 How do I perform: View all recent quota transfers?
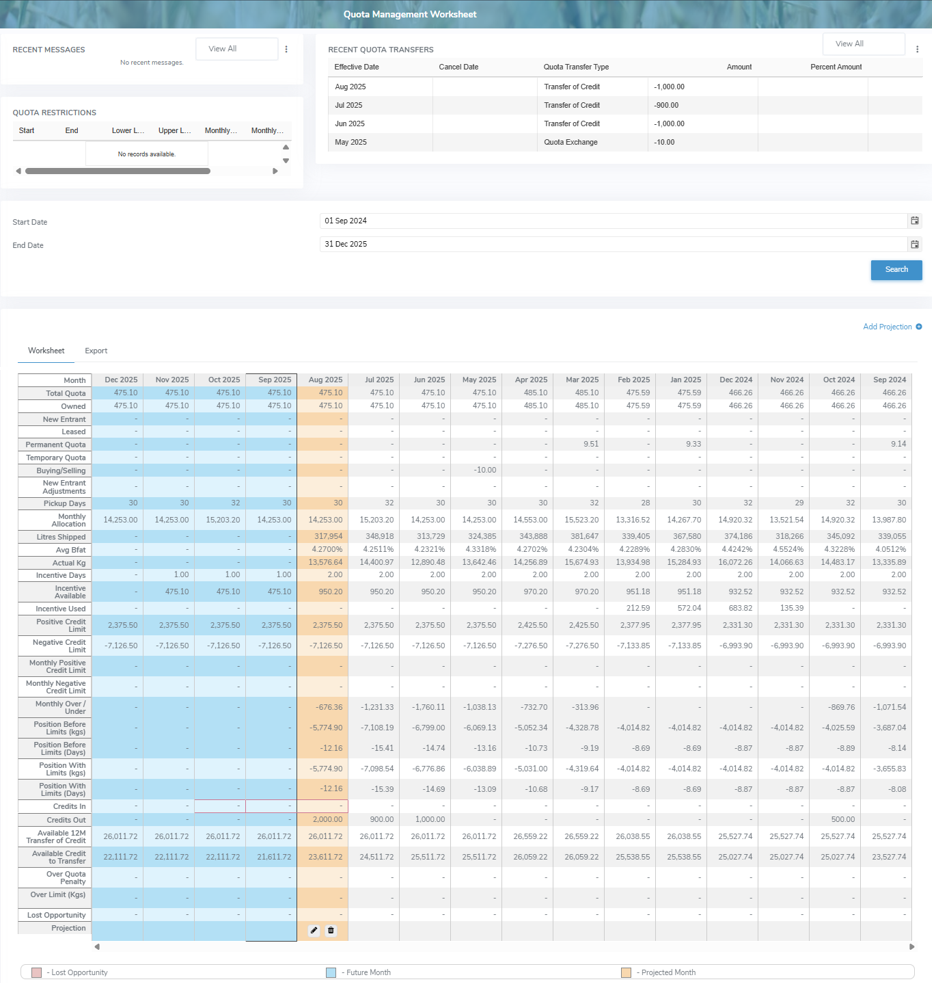pyautogui.click(x=863, y=44)
